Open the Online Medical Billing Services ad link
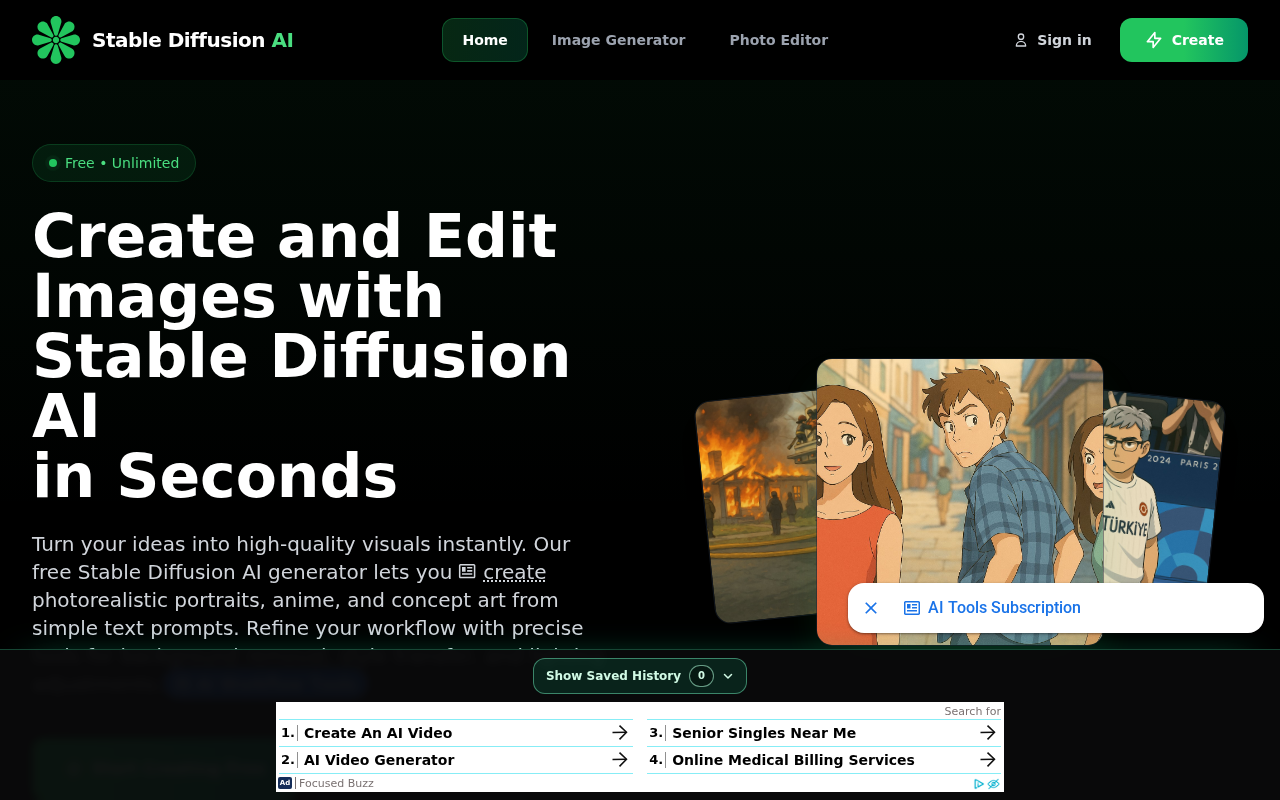 [x=793, y=760]
